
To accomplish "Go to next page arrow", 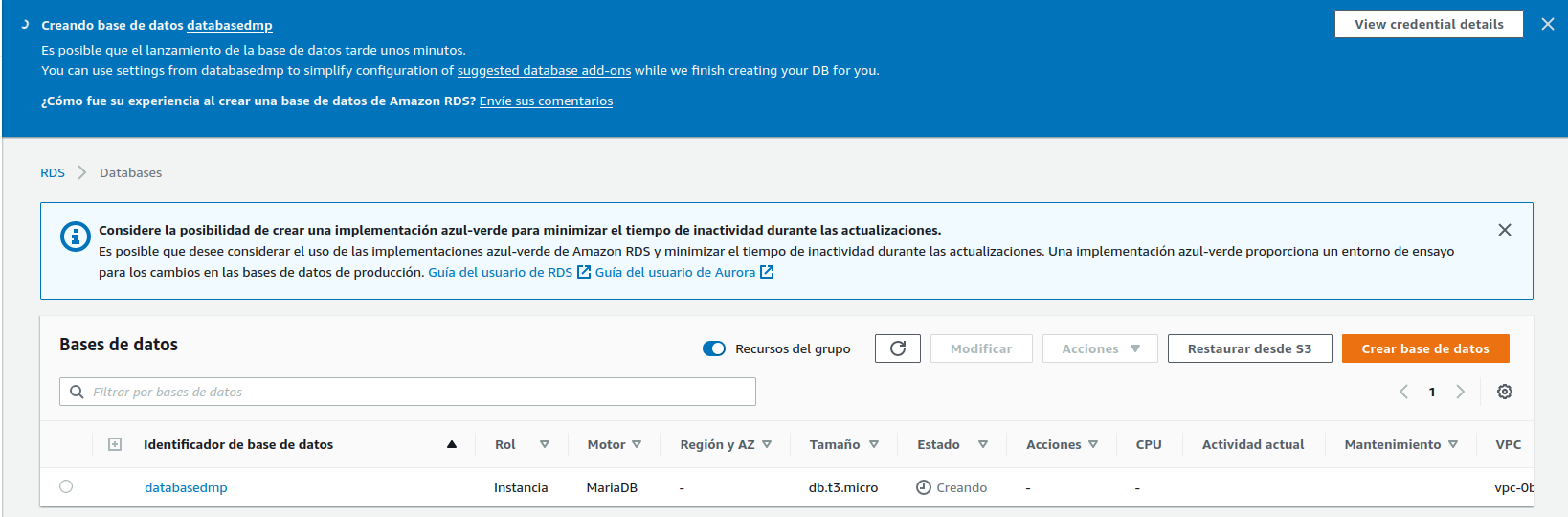I will pos(1460,392).
